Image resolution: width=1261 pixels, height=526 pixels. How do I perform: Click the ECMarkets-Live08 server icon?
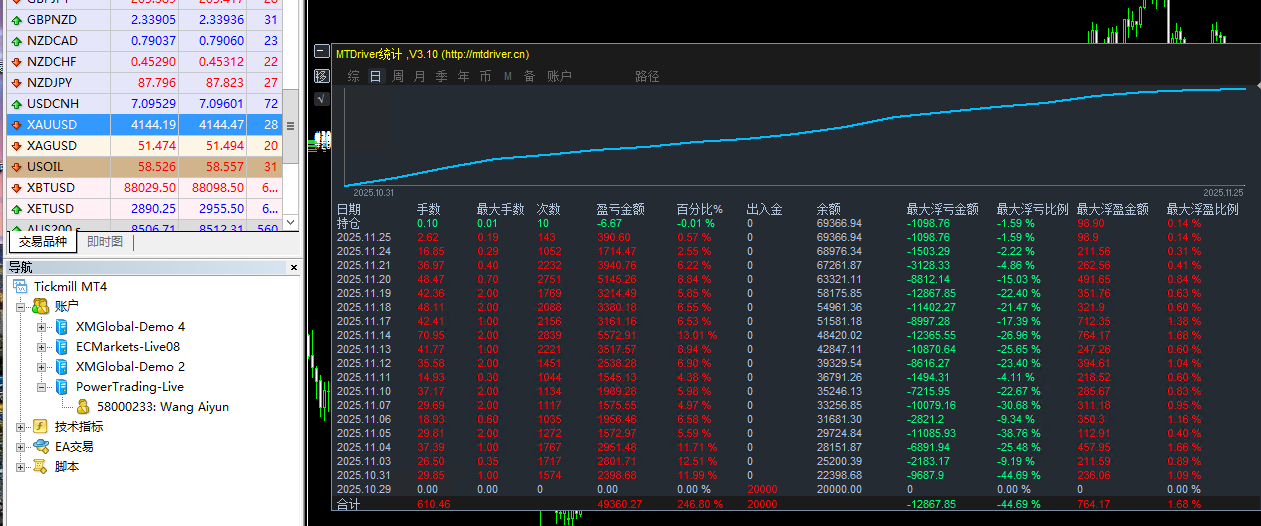[x=61, y=346]
